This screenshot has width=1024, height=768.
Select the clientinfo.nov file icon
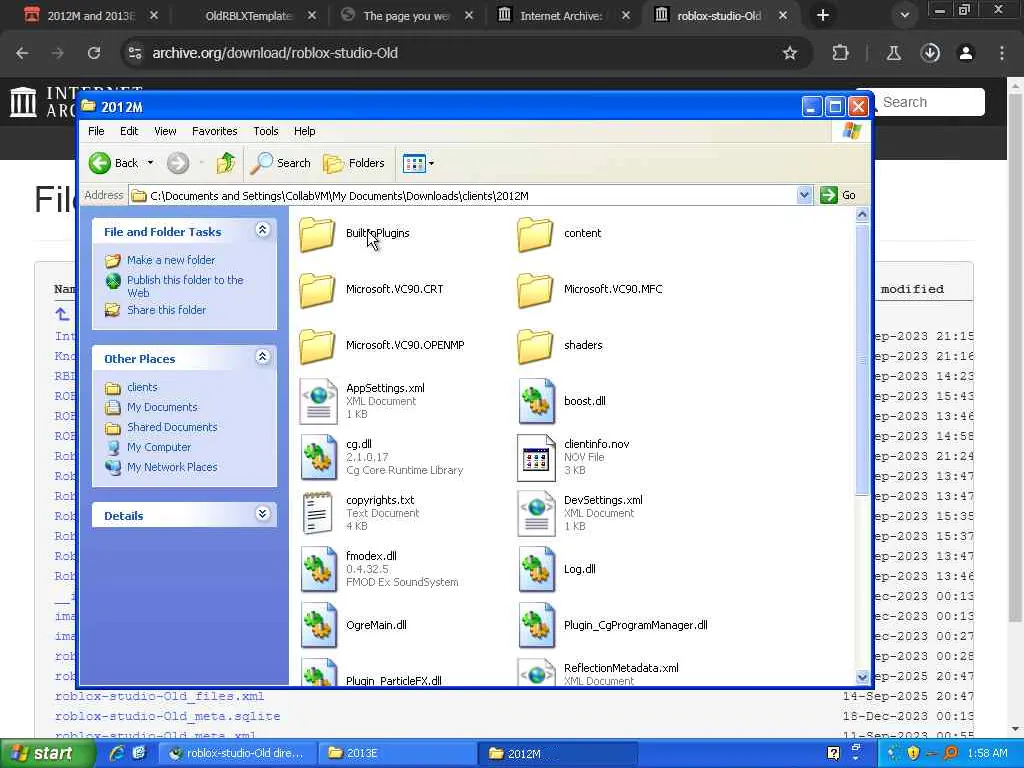(x=536, y=458)
